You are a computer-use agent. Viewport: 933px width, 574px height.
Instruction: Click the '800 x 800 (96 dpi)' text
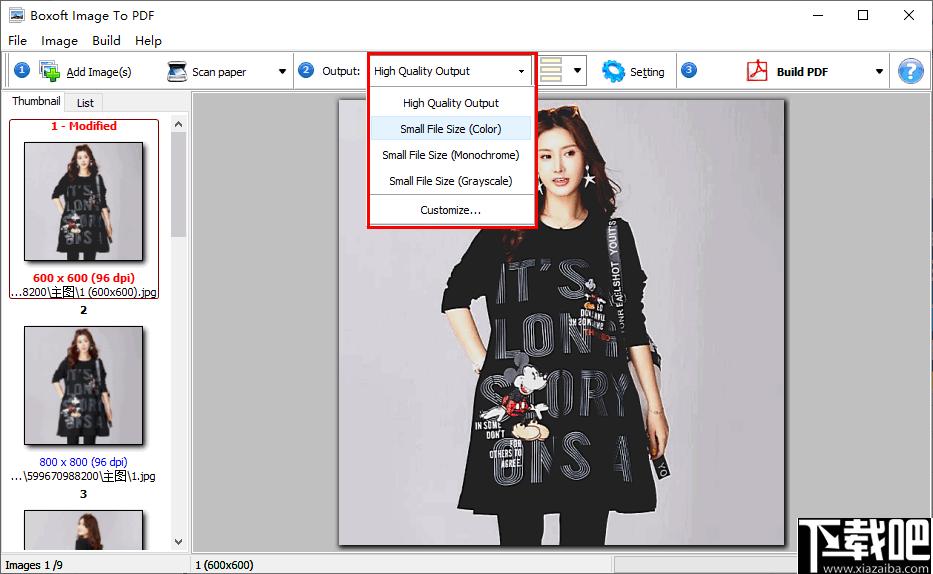point(83,462)
